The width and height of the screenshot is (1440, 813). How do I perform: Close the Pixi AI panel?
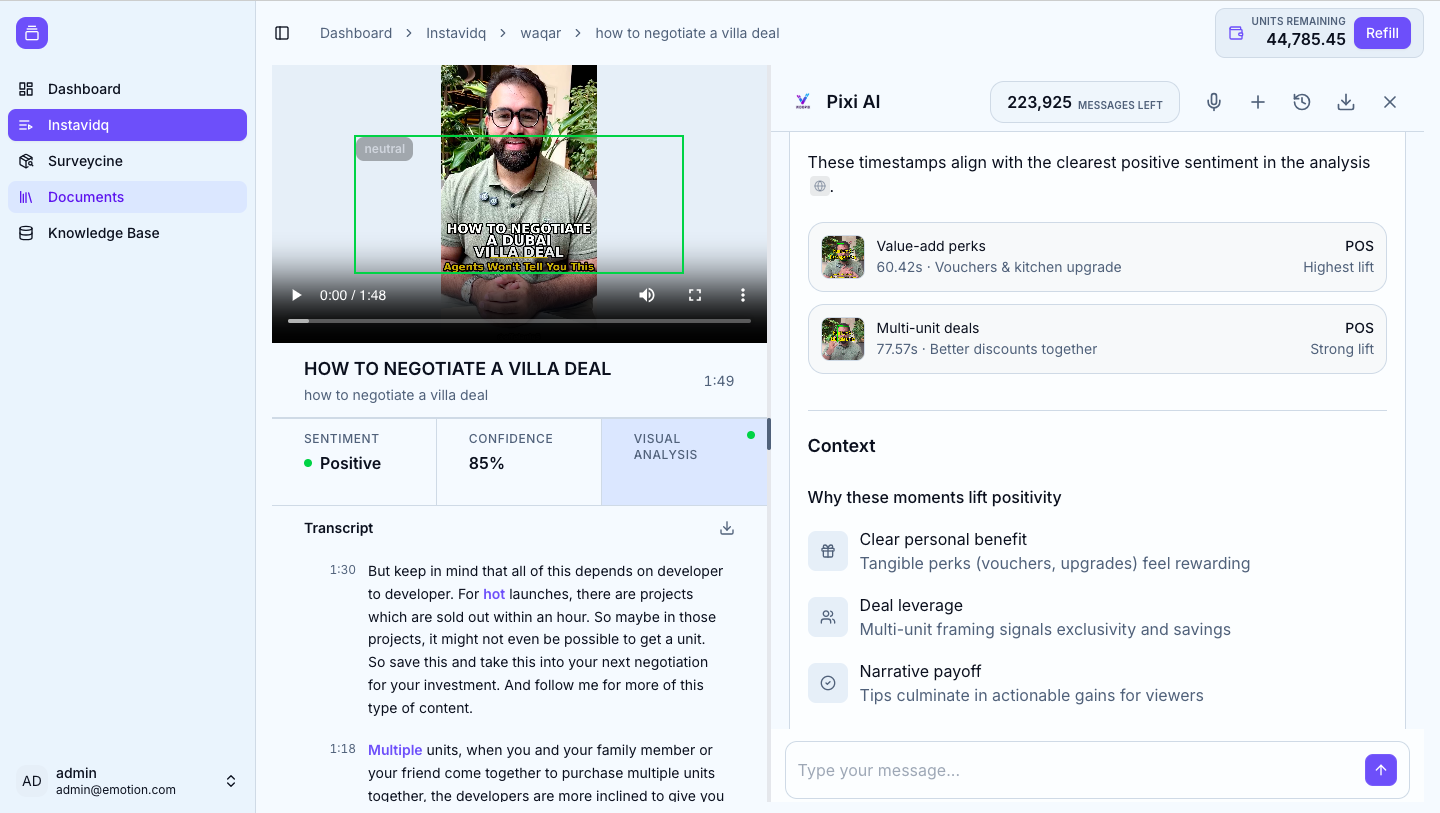click(x=1390, y=102)
